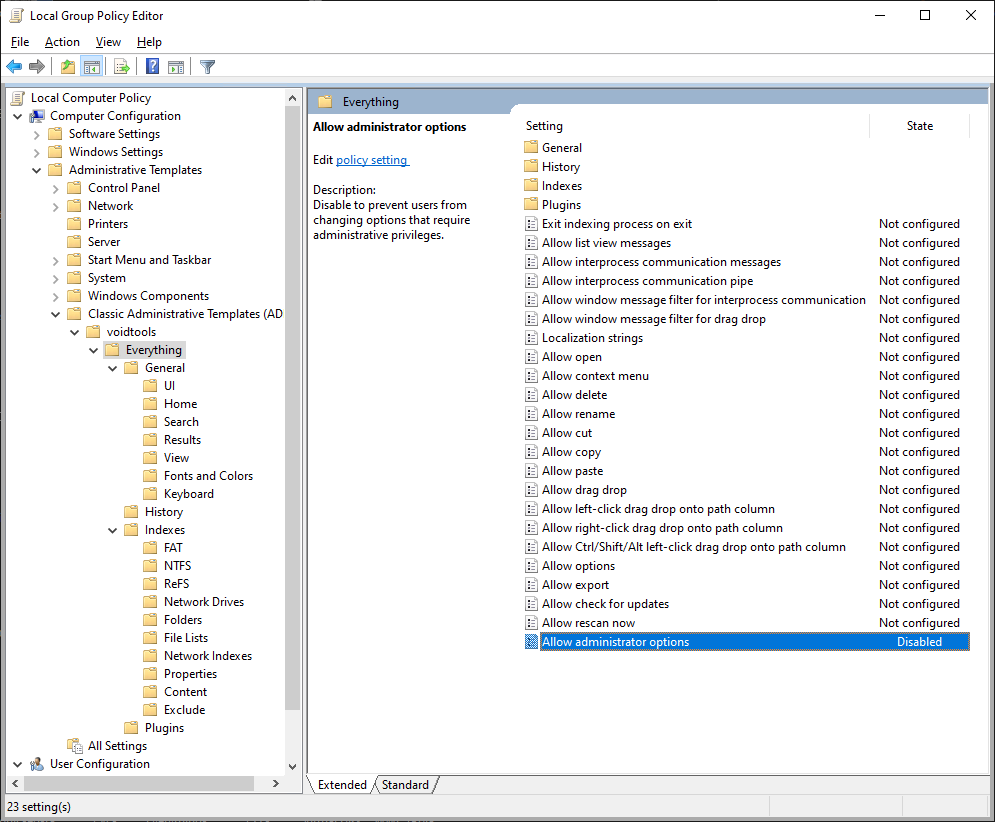Click the All Settings tree icon
This screenshot has width=995, height=822.
(75, 746)
